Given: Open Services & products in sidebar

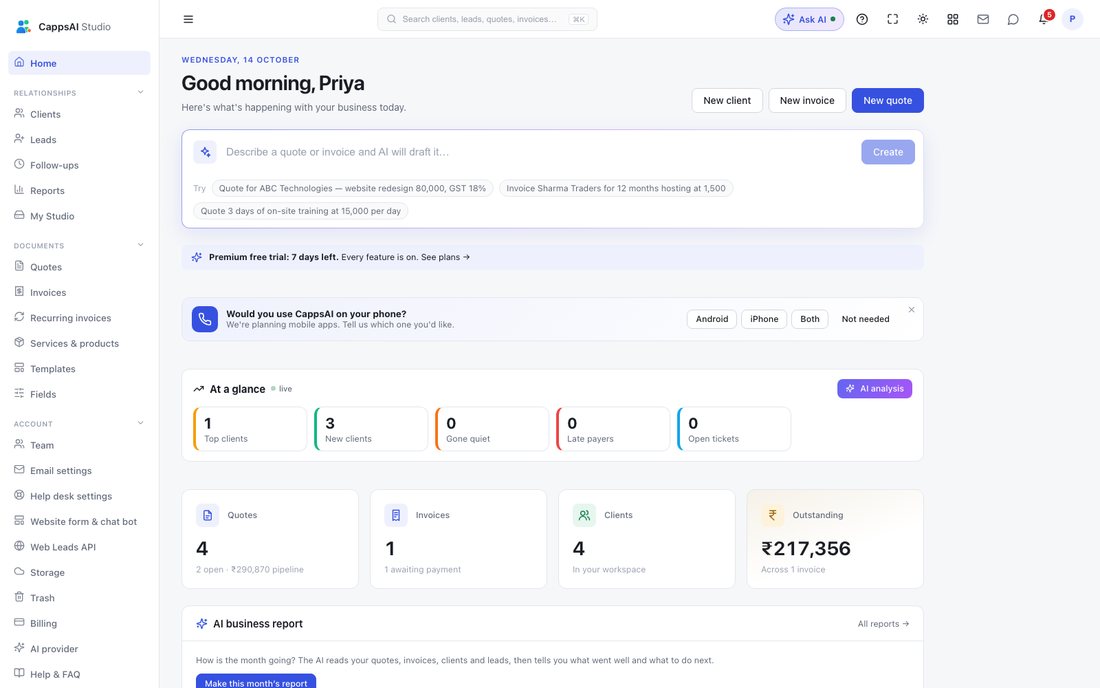Looking at the screenshot, I should point(79,344).
